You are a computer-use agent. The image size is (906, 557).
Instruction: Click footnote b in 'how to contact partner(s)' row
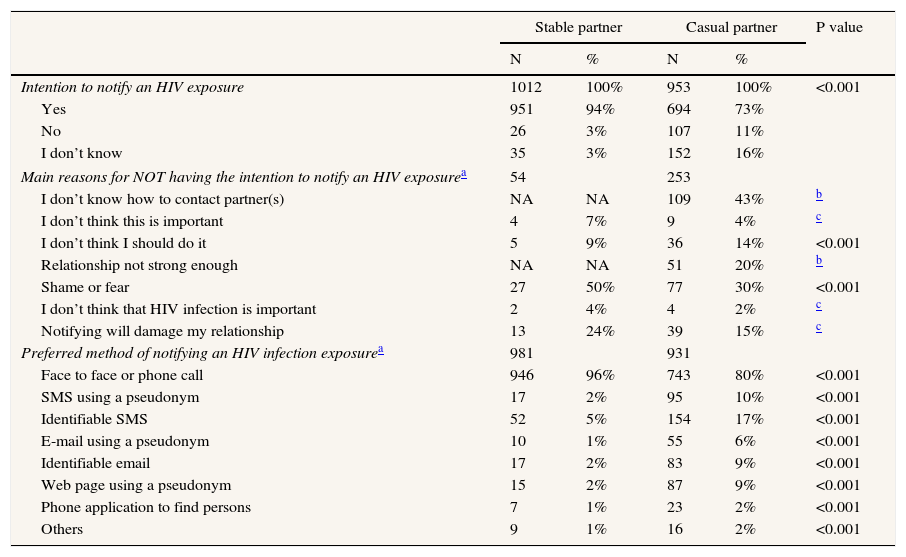pyautogui.click(x=819, y=195)
